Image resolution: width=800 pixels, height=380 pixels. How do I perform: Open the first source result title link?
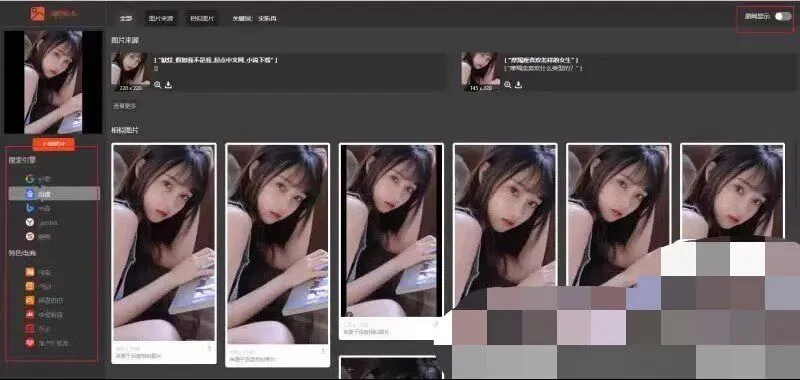[216, 60]
